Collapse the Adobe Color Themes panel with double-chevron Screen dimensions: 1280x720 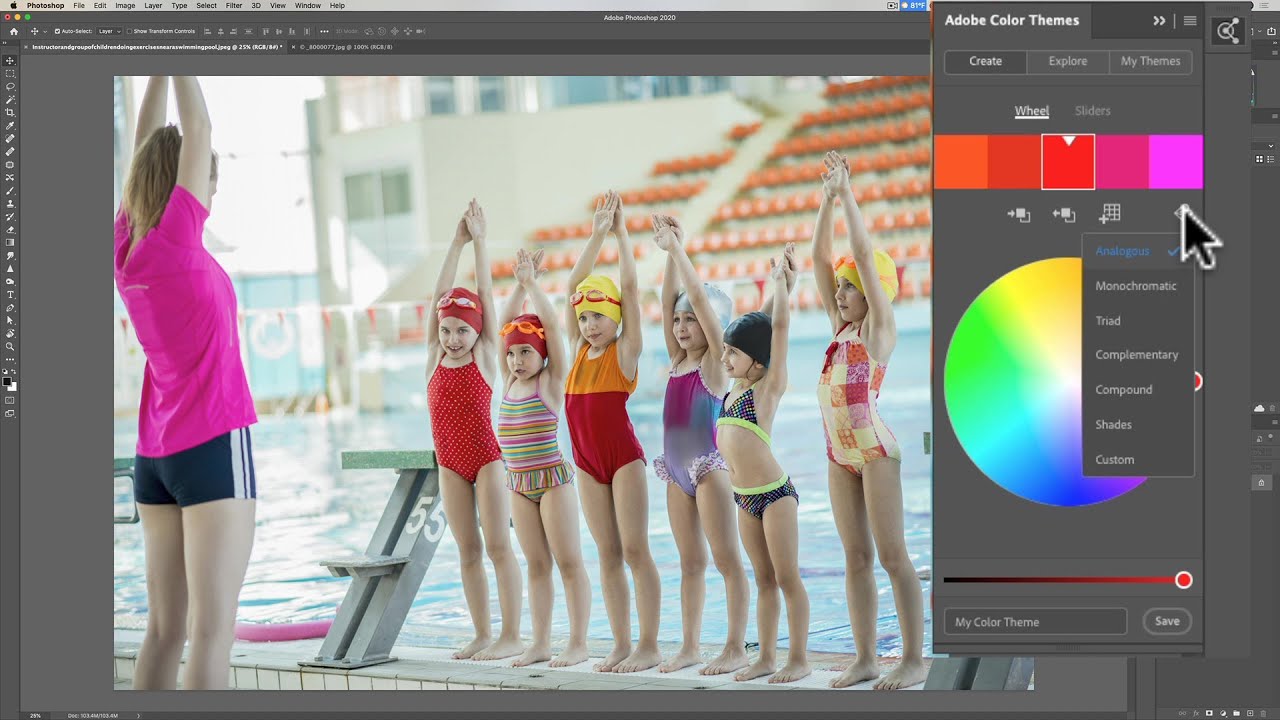click(1159, 20)
